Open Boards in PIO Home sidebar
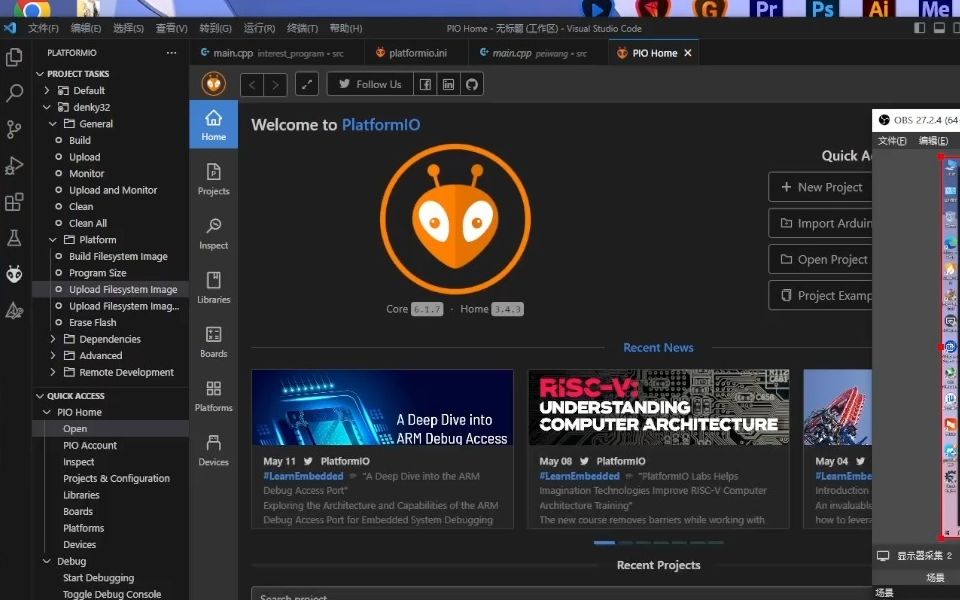The height and width of the screenshot is (600, 960). pos(214,342)
